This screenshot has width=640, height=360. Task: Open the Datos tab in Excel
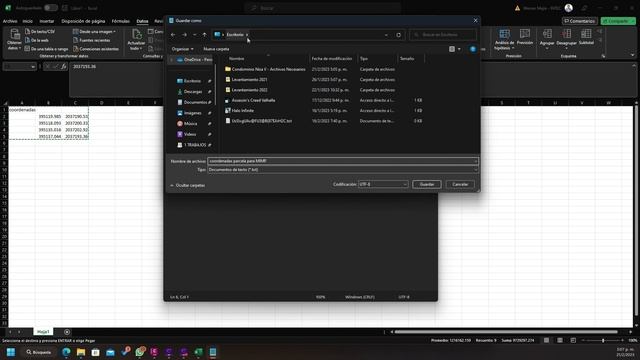pyautogui.click(x=142, y=21)
